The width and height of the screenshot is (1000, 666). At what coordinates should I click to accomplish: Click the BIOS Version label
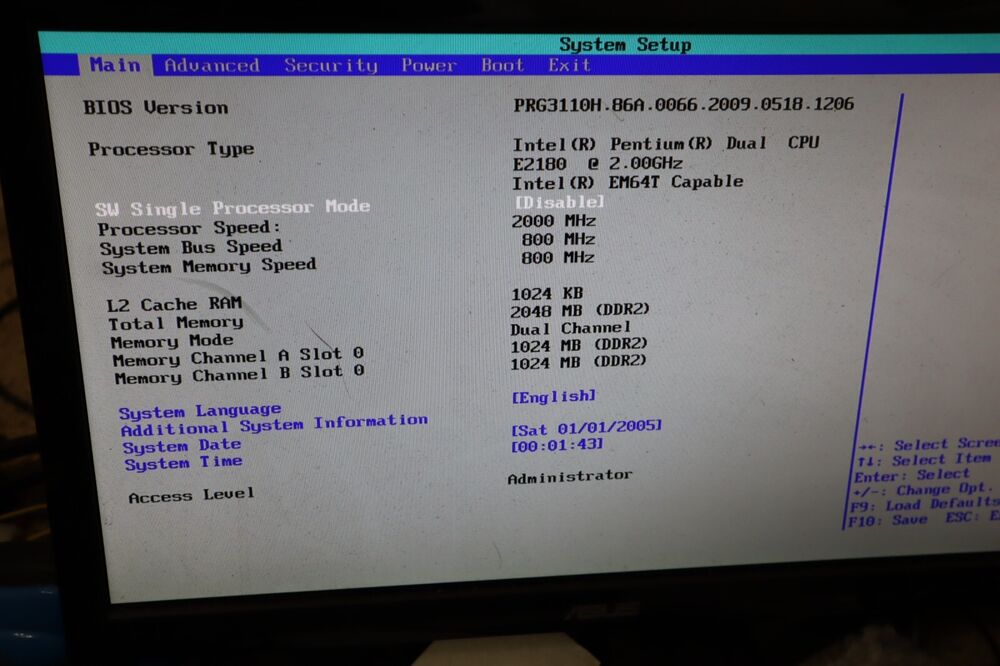click(x=156, y=107)
